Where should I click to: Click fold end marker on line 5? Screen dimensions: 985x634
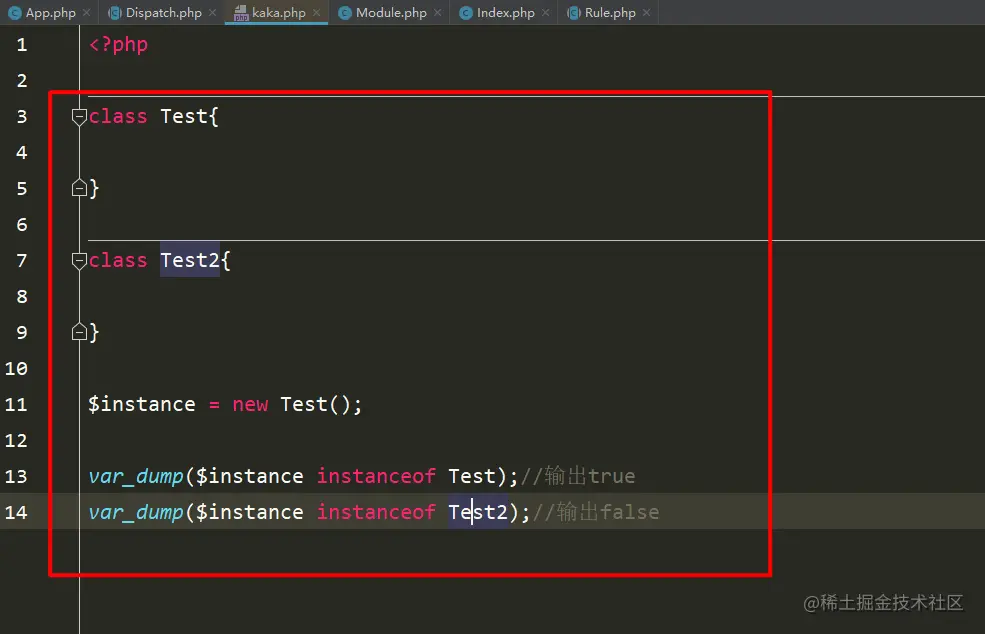coord(79,188)
